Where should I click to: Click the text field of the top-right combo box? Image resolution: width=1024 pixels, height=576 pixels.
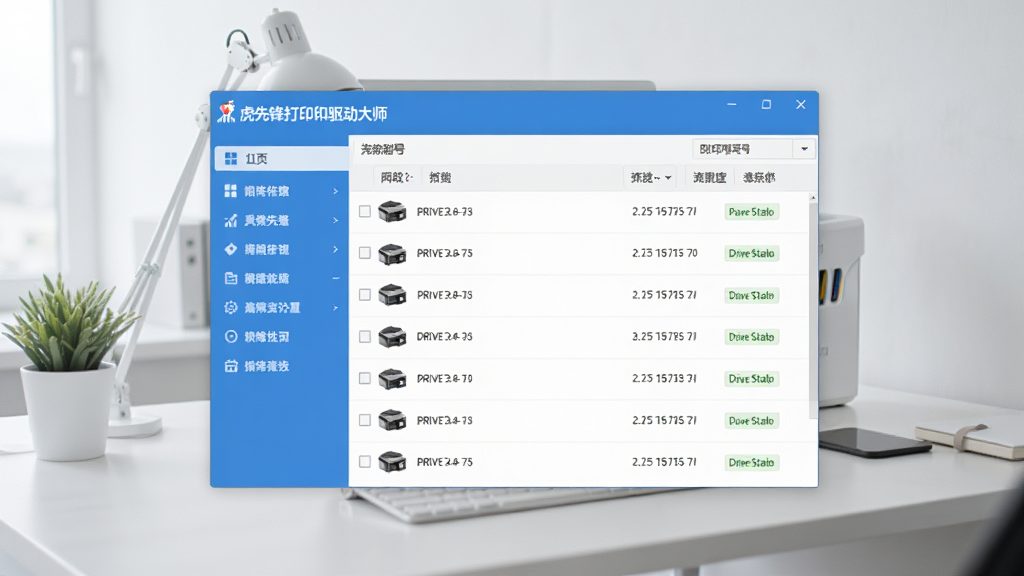coord(743,149)
